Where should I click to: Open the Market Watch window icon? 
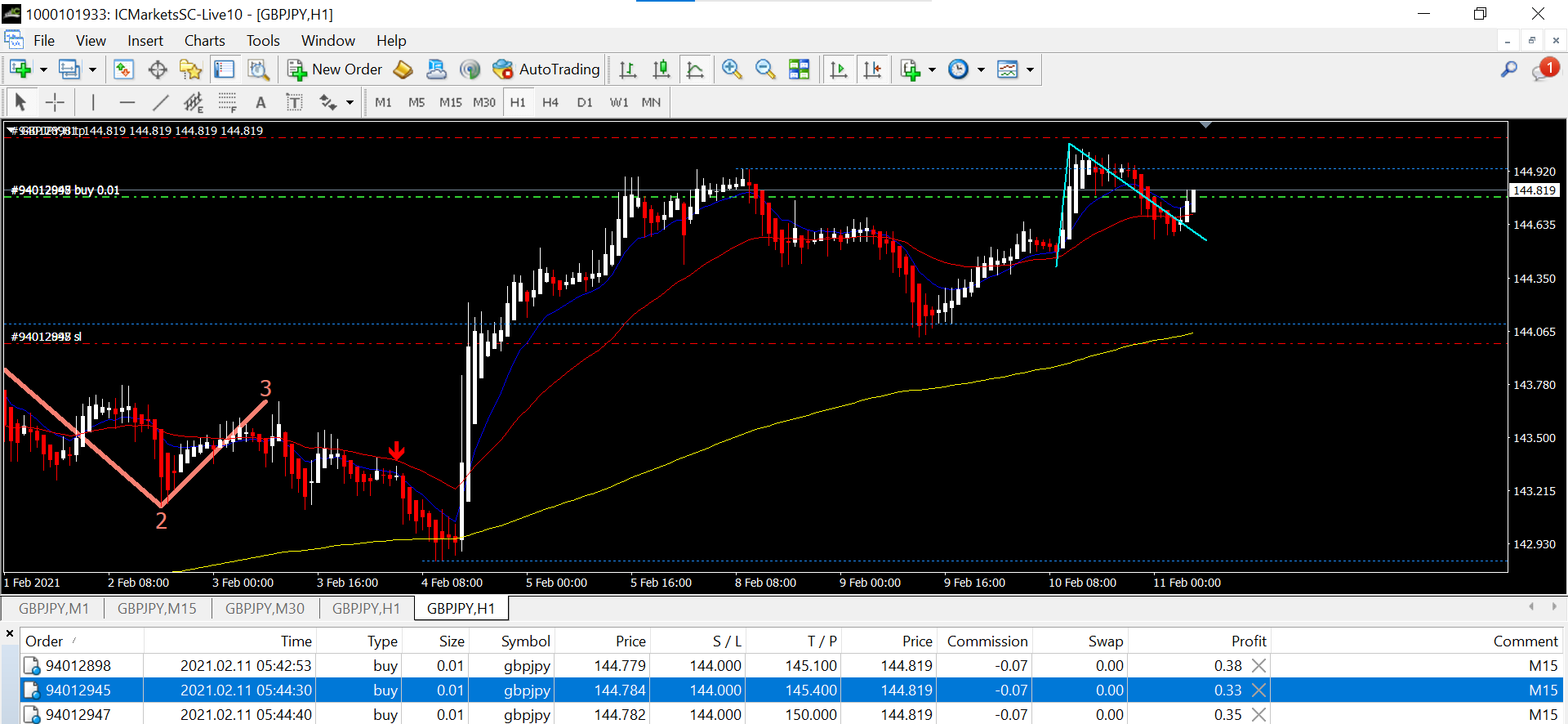[123, 69]
